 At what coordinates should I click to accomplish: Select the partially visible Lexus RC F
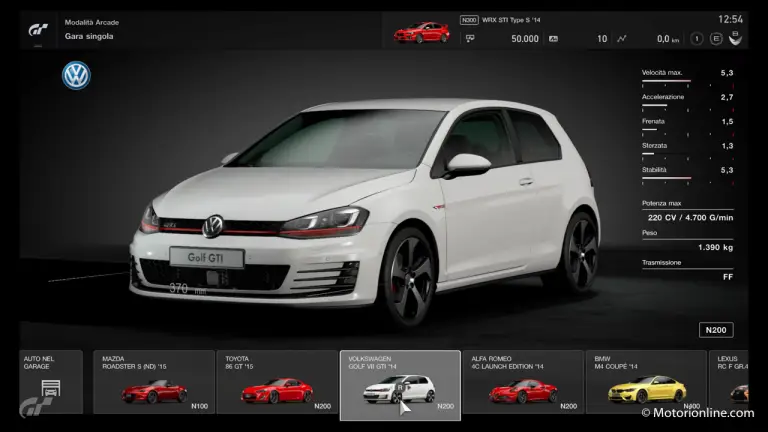click(x=738, y=382)
